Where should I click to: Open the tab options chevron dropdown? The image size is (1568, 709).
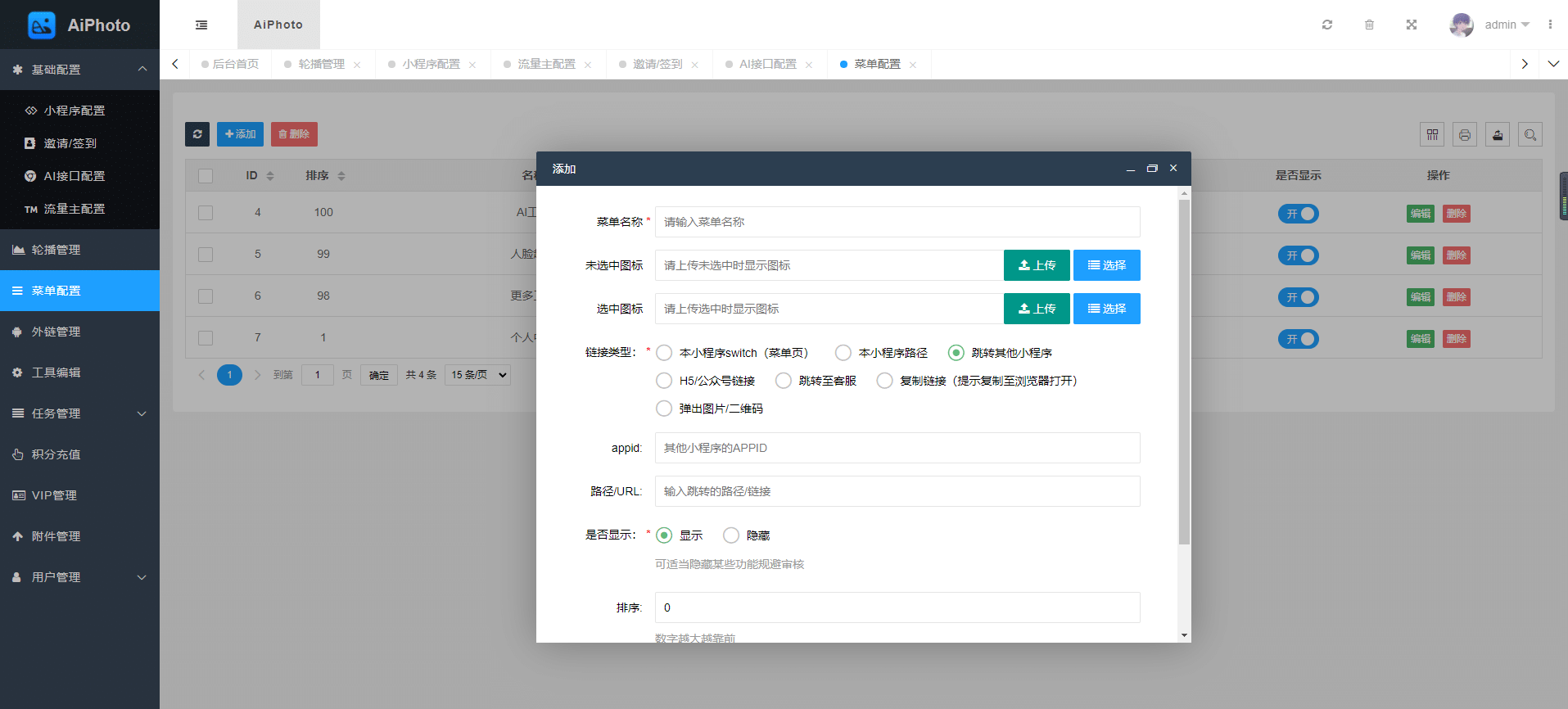1553,64
